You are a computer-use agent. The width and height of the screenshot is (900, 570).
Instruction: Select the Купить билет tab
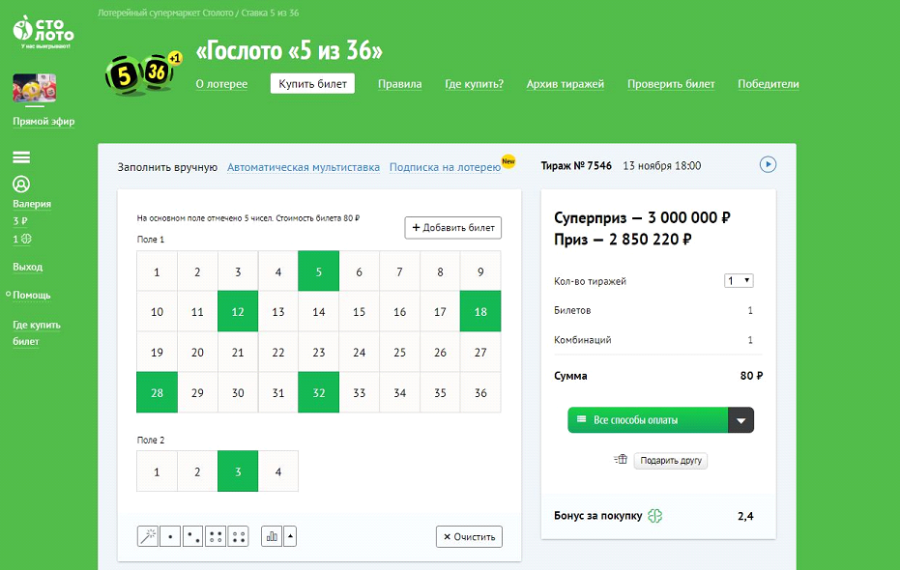(312, 84)
